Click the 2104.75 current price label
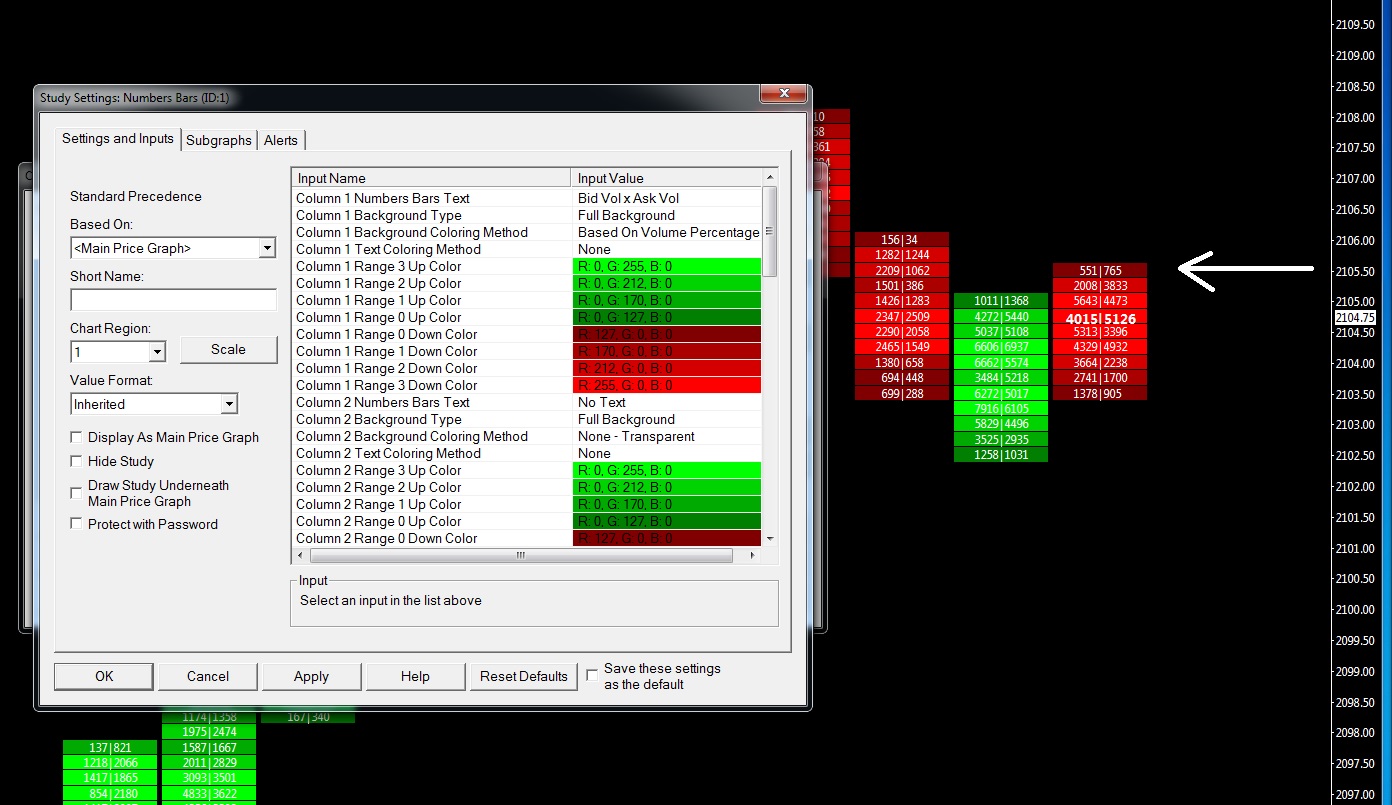The image size is (1392, 805). coord(1355,317)
